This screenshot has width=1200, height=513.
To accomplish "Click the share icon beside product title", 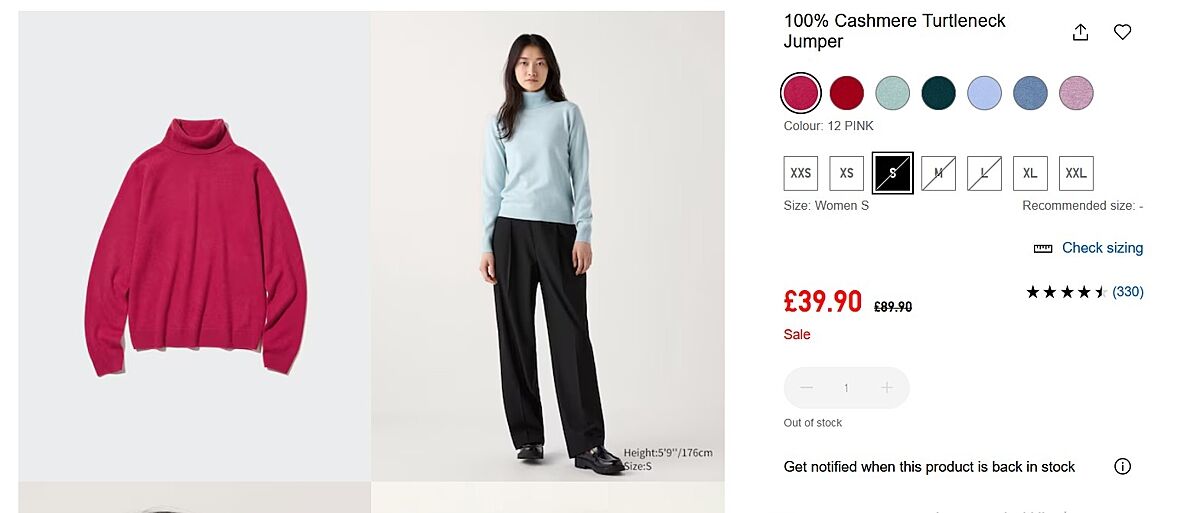I will (x=1080, y=32).
